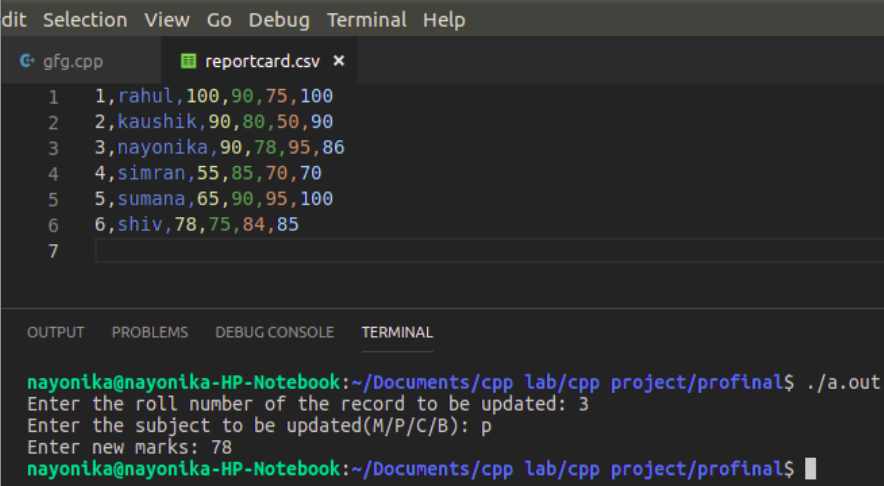Click line number 3 in the gutter
Viewport: 884px width, 486px height.
click(x=54, y=148)
